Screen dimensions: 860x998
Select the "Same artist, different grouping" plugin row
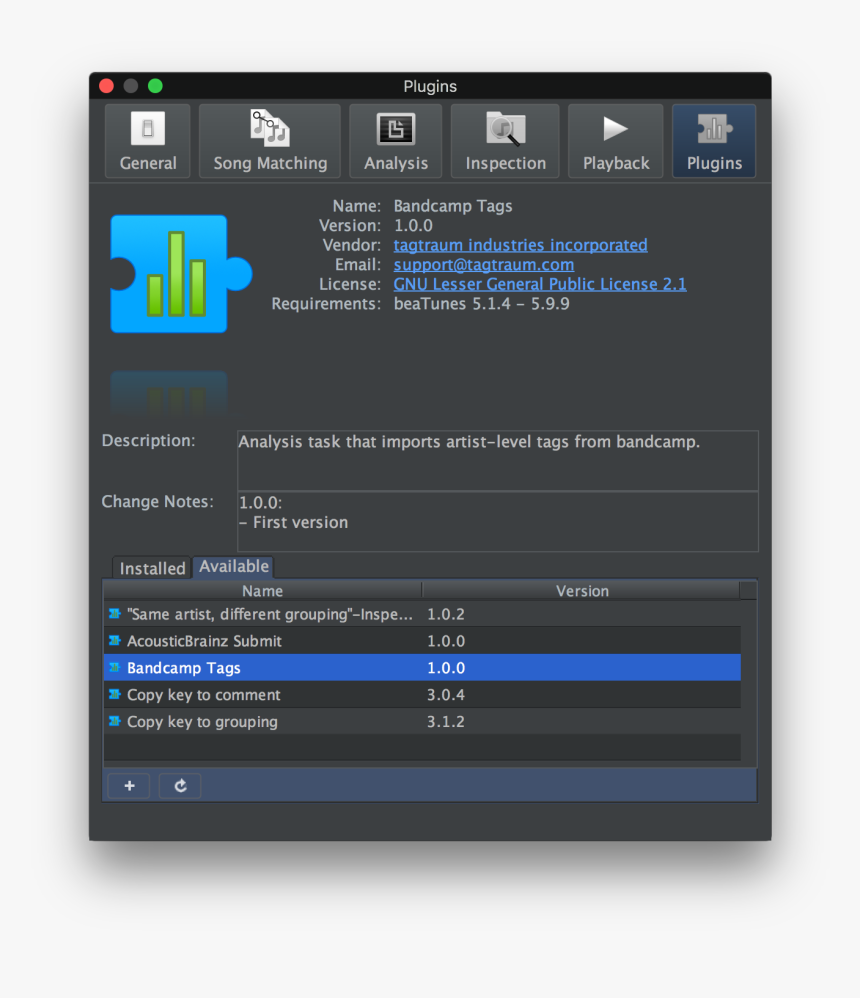click(x=422, y=614)
